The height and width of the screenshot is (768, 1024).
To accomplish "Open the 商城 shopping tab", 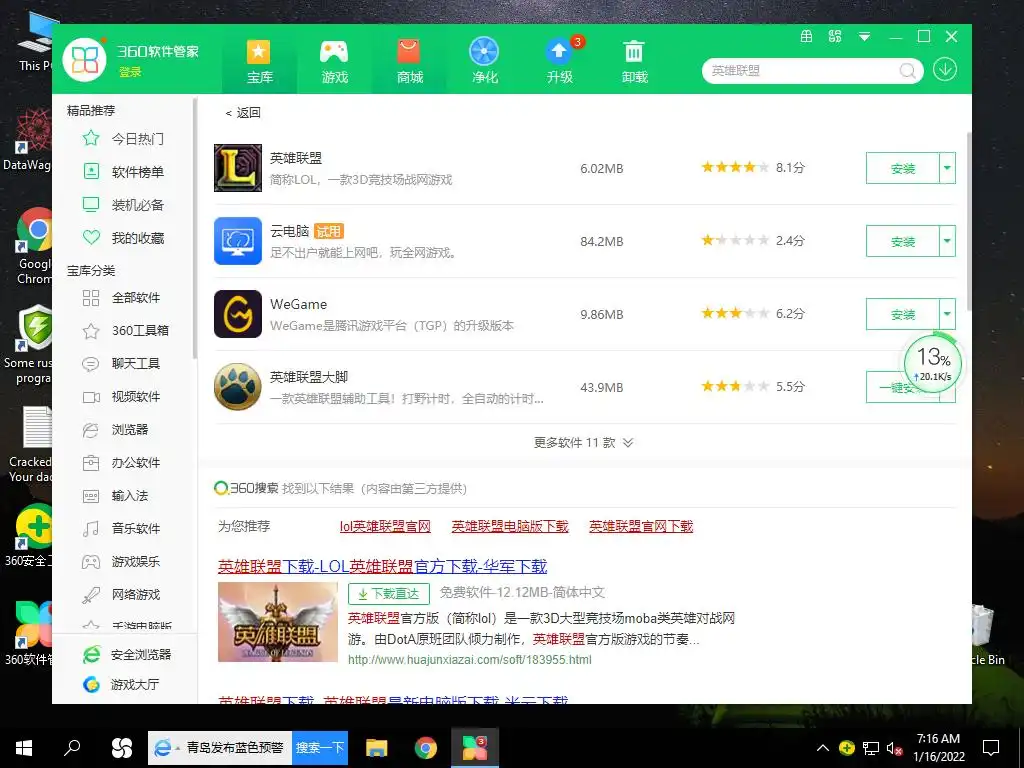I will pos(409,61).
